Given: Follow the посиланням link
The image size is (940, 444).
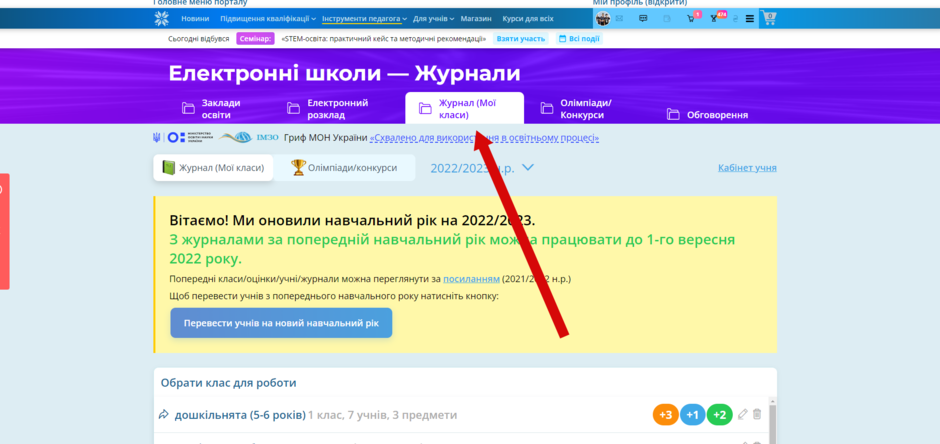Looking at the screenshot, I should point(471,279).
